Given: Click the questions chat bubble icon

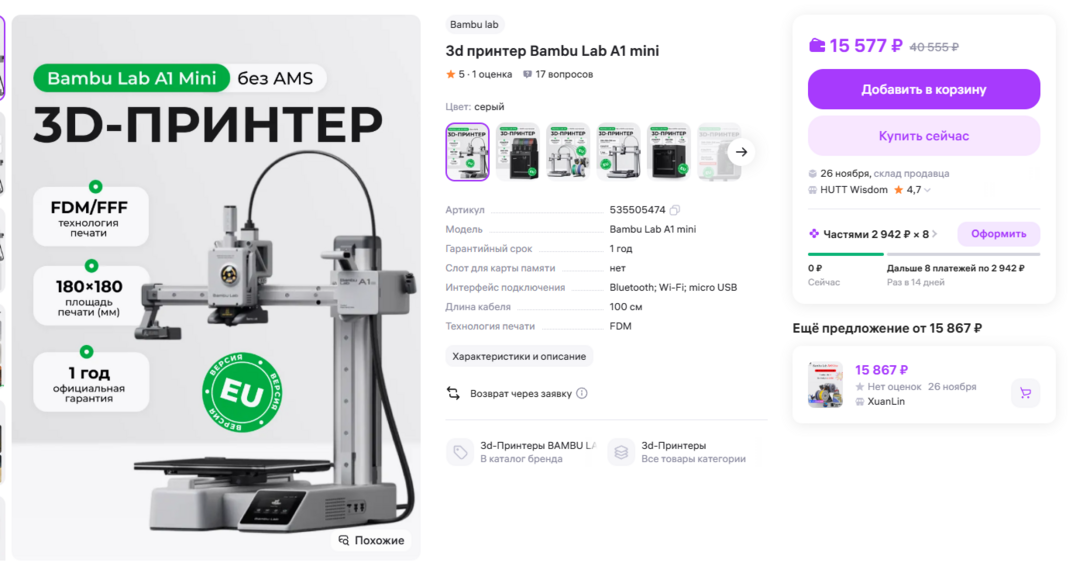Looking at the screenshot, I should pyautogui.click(x=528, y=74).
